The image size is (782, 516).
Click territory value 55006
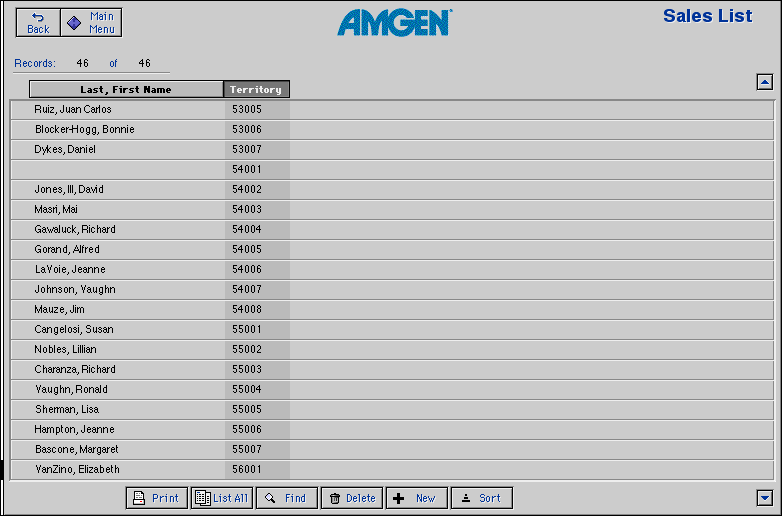pyautogui.click(x=247, y=429)
